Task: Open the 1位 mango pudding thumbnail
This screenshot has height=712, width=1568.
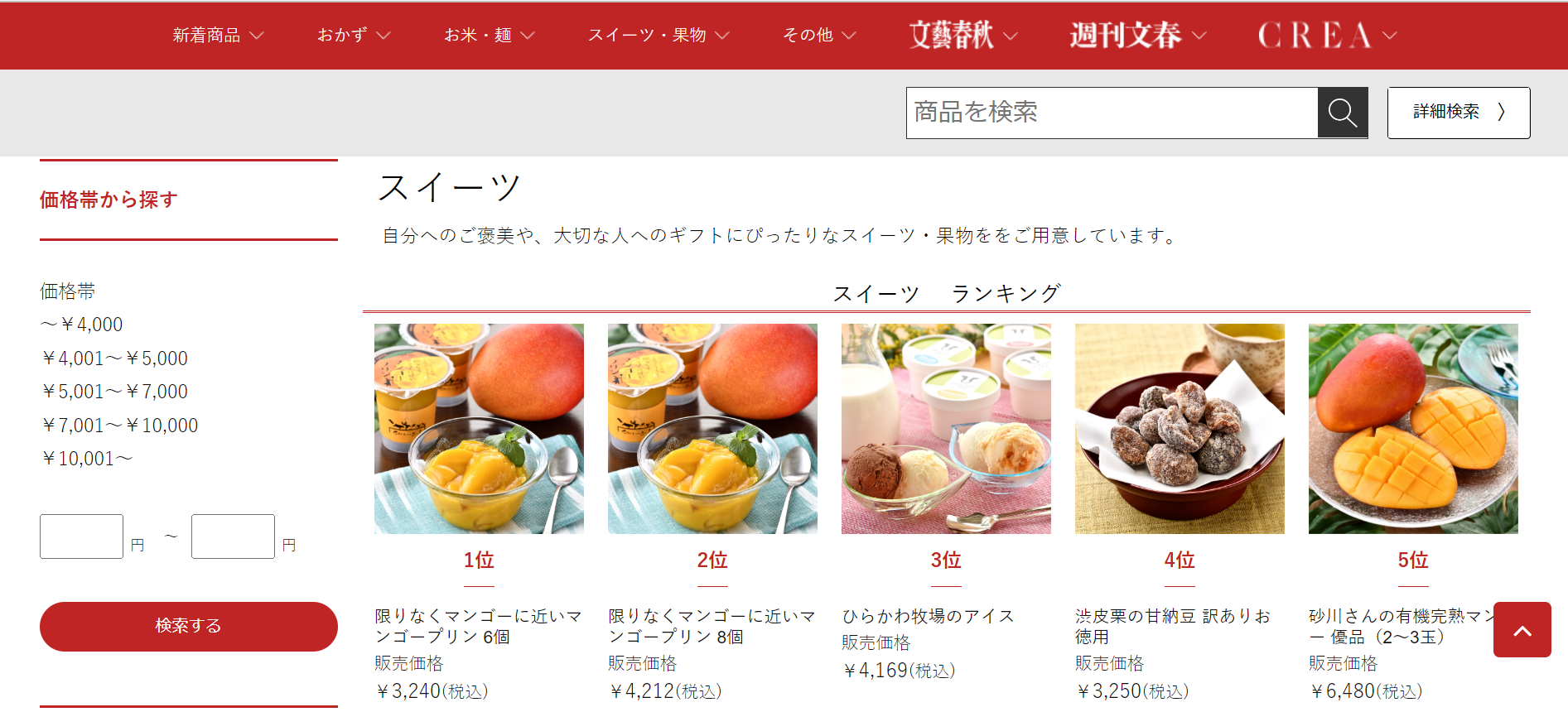Action: [x=479, y=429]
